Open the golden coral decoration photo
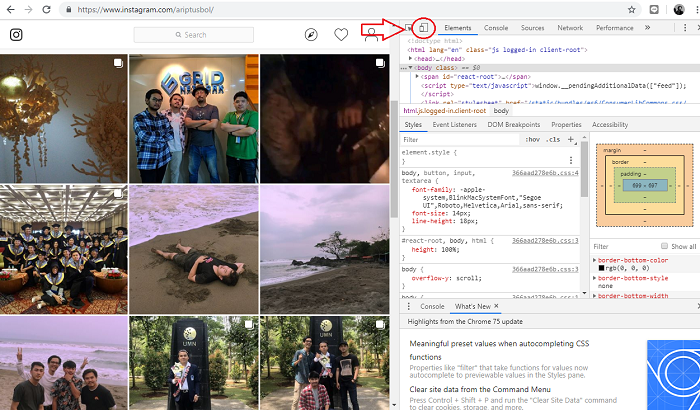 63,118
